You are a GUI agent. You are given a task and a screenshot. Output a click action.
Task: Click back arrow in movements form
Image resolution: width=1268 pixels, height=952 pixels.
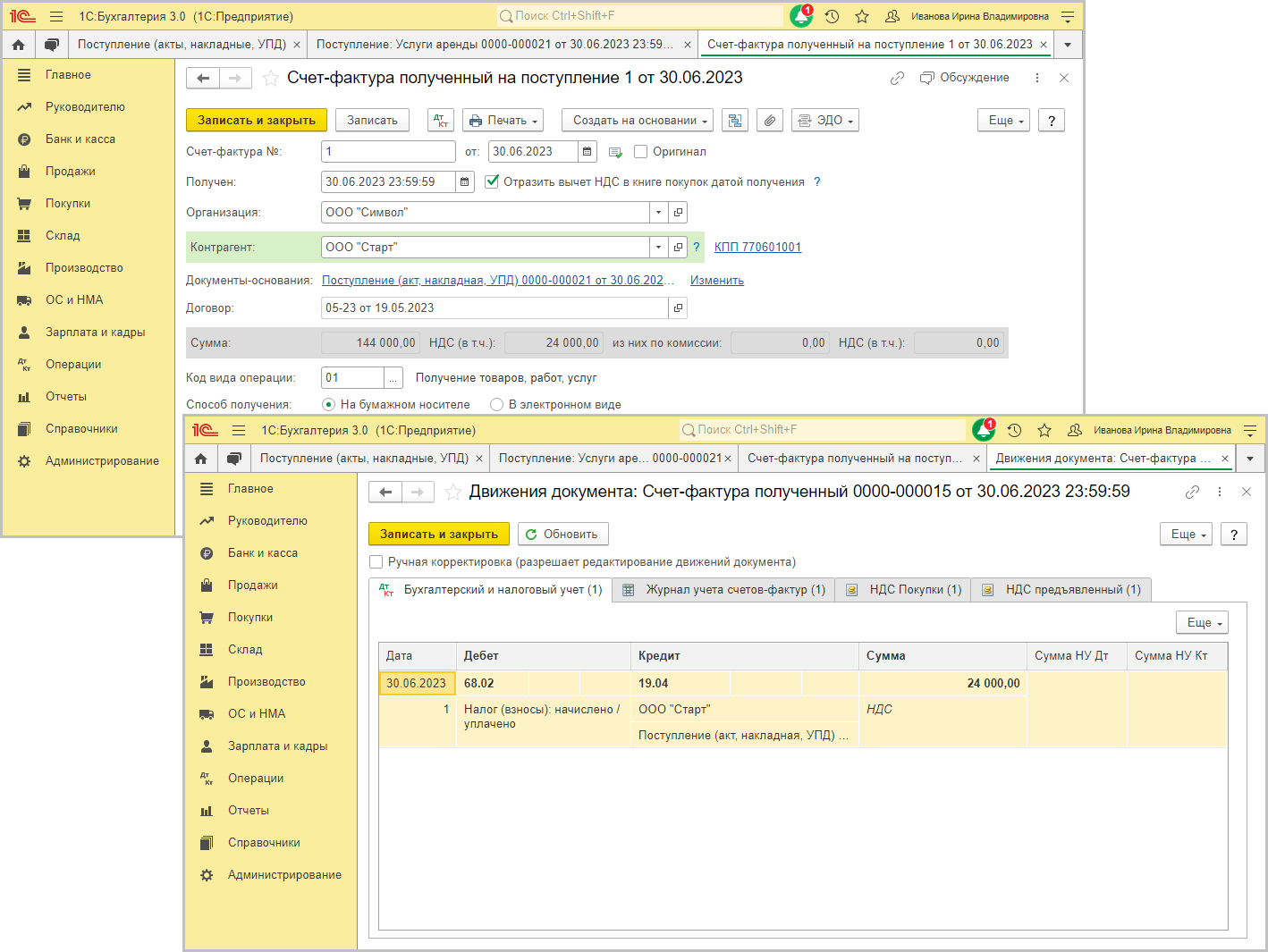click(385, 492)
